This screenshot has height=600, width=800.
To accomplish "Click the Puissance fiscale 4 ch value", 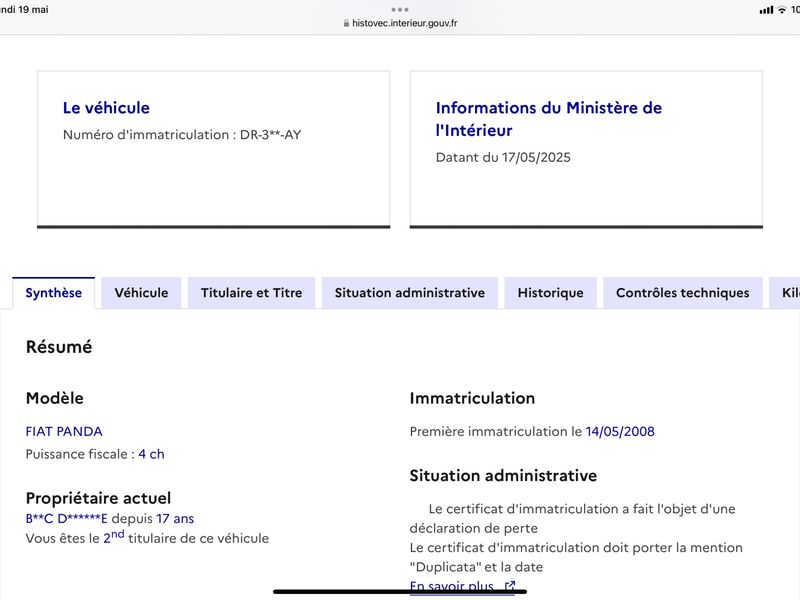I will coord(152,454).
